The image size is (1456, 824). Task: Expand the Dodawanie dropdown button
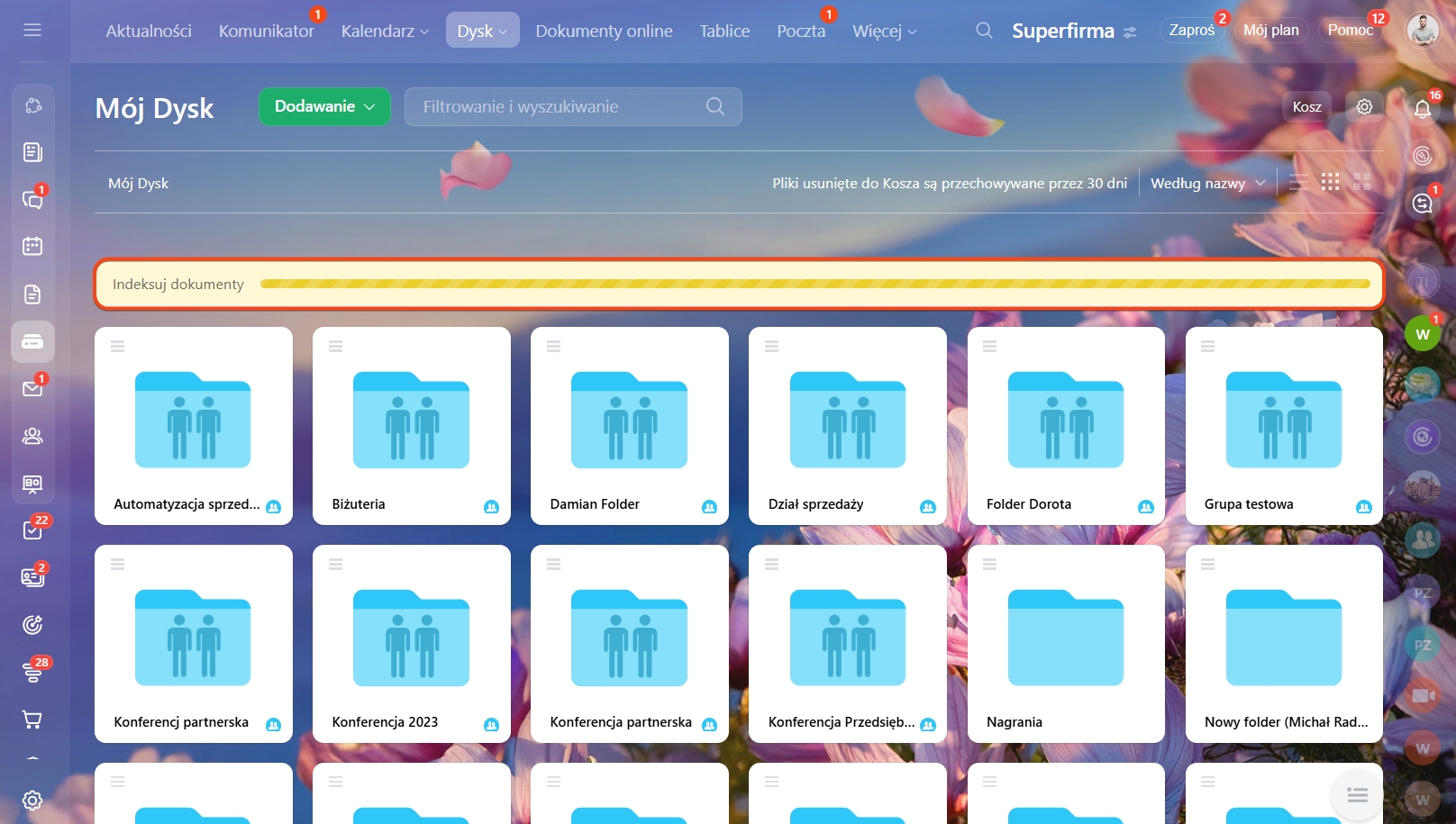coord(324,106)
